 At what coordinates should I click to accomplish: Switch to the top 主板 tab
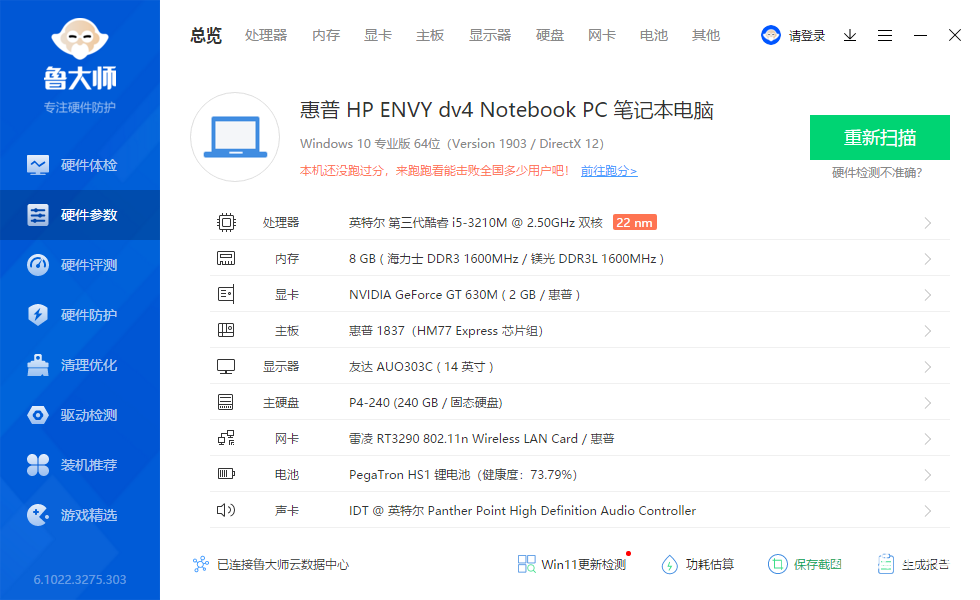point(430,35)
